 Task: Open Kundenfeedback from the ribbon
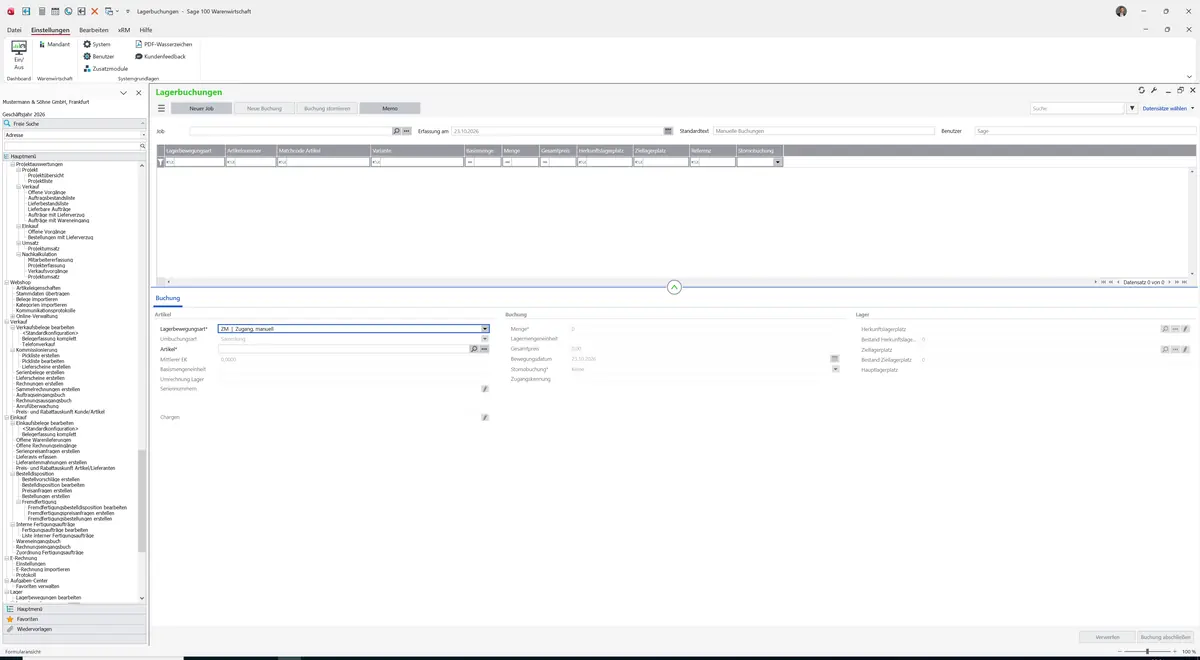pyautogui.click(x=160, y=56)
